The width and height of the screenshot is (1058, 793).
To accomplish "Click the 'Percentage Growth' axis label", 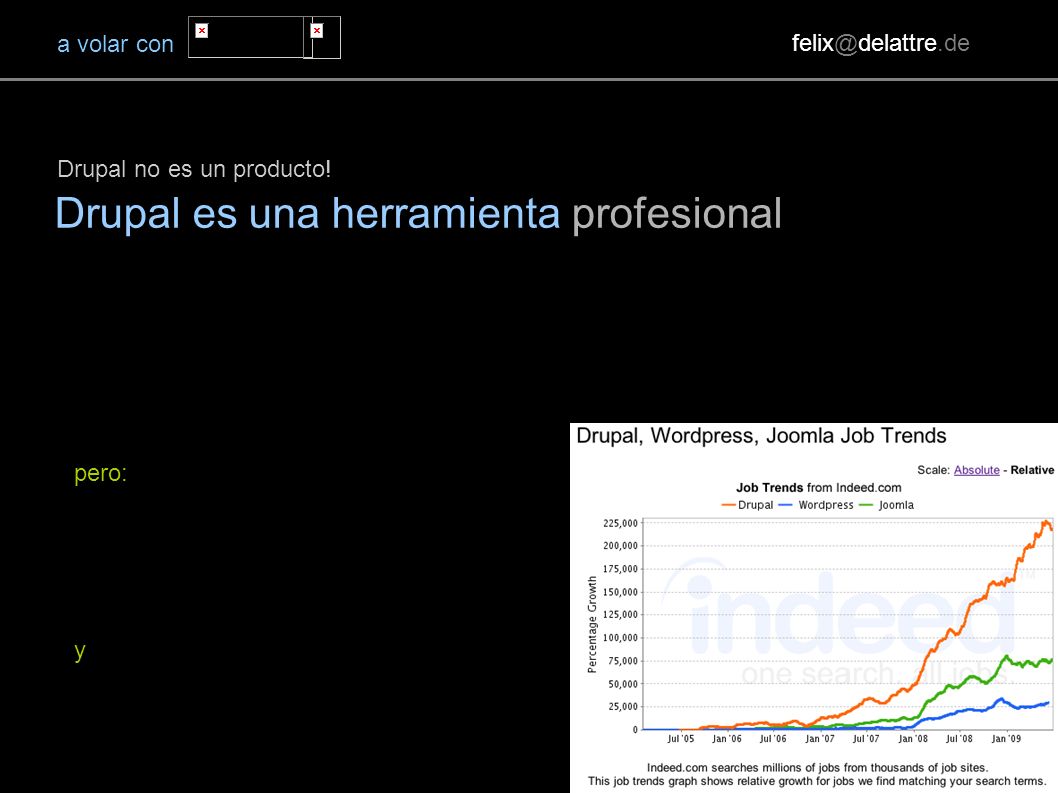I will tap(592, 624).
